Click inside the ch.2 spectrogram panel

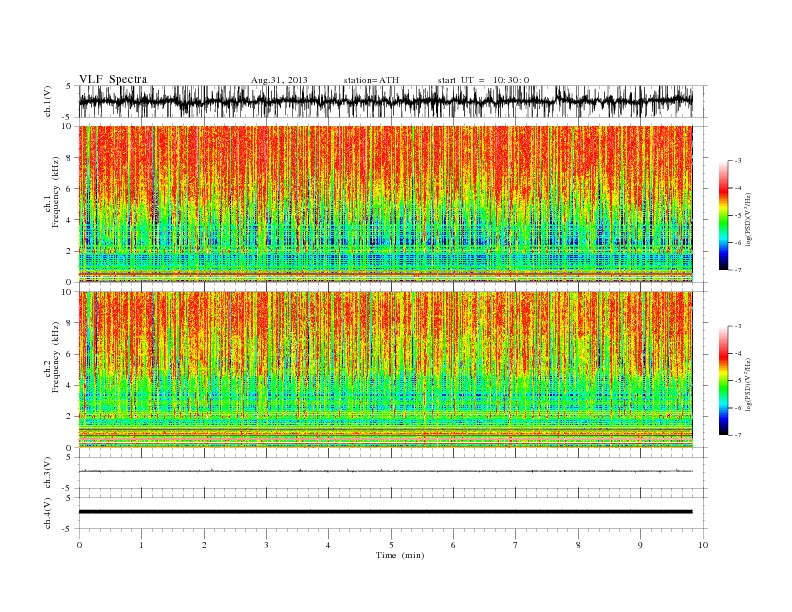(x=385, y=369)
